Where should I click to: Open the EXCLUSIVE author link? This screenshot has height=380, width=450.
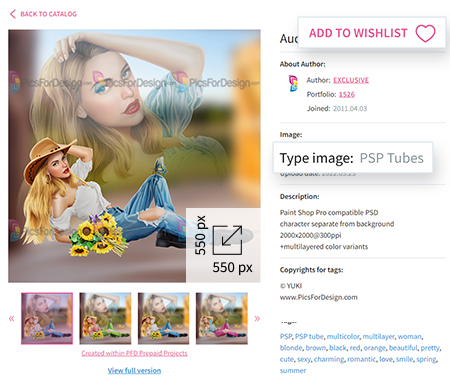click(351, 80)
